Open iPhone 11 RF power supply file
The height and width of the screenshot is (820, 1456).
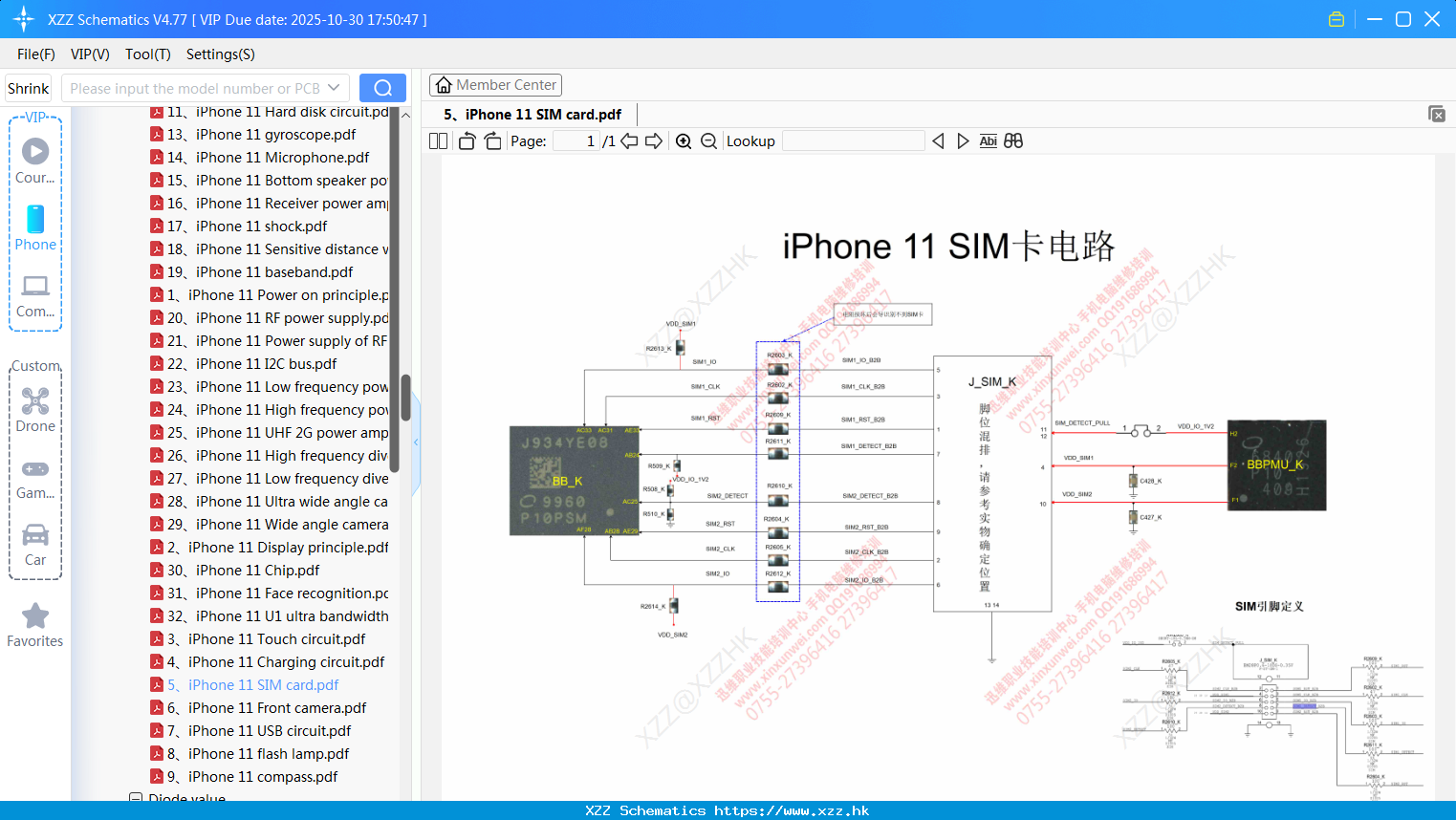pyautogui.click(x=270, y=318)
